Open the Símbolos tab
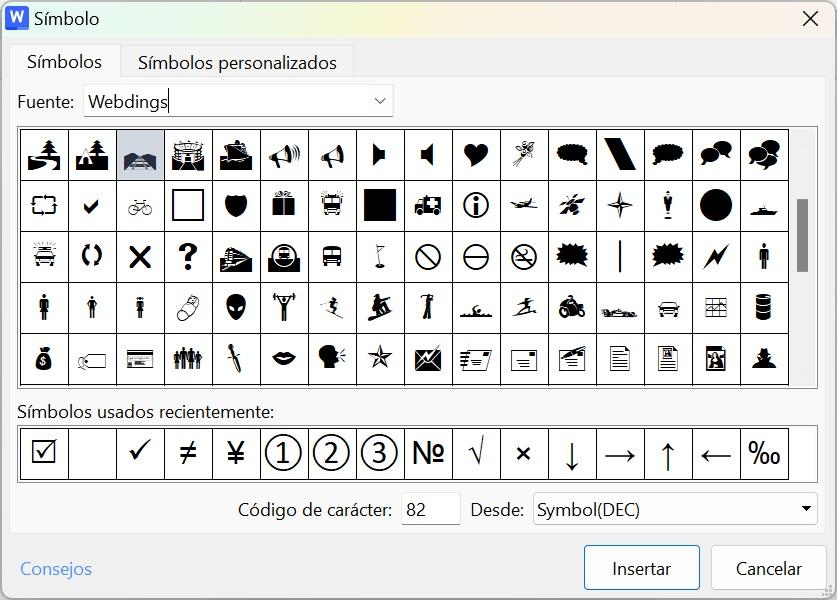This screenshot has height=600, width=837. pos(64,61)
